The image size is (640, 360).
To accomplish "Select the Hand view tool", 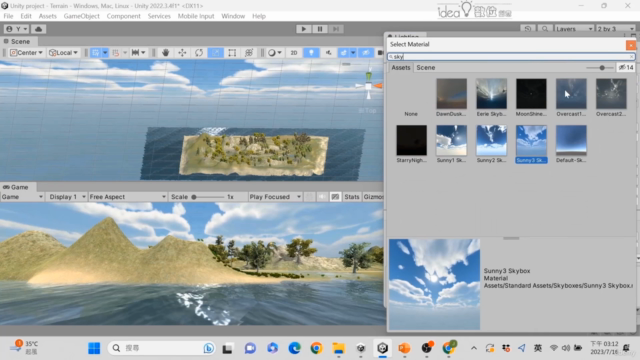I will (165, 53).
